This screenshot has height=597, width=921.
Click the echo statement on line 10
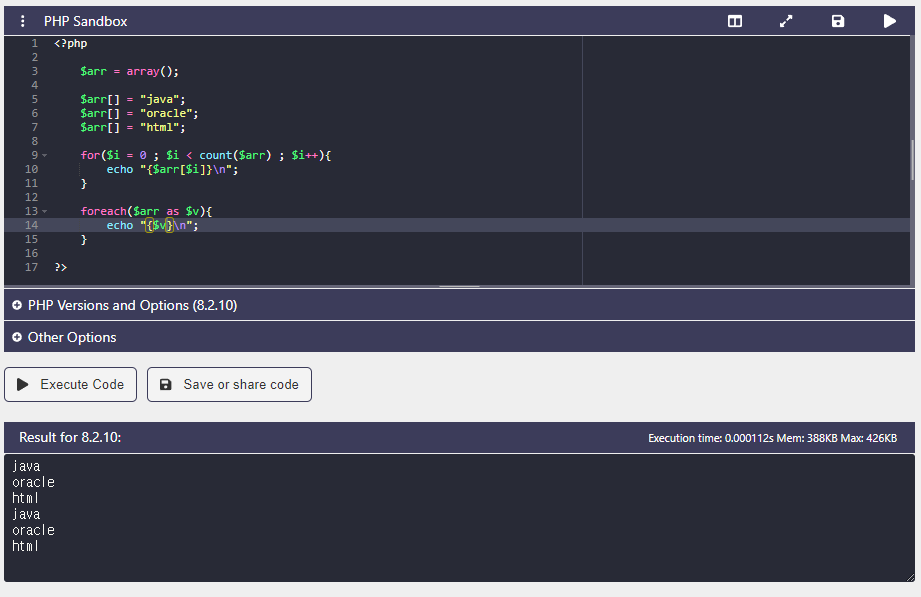[172, 169]
